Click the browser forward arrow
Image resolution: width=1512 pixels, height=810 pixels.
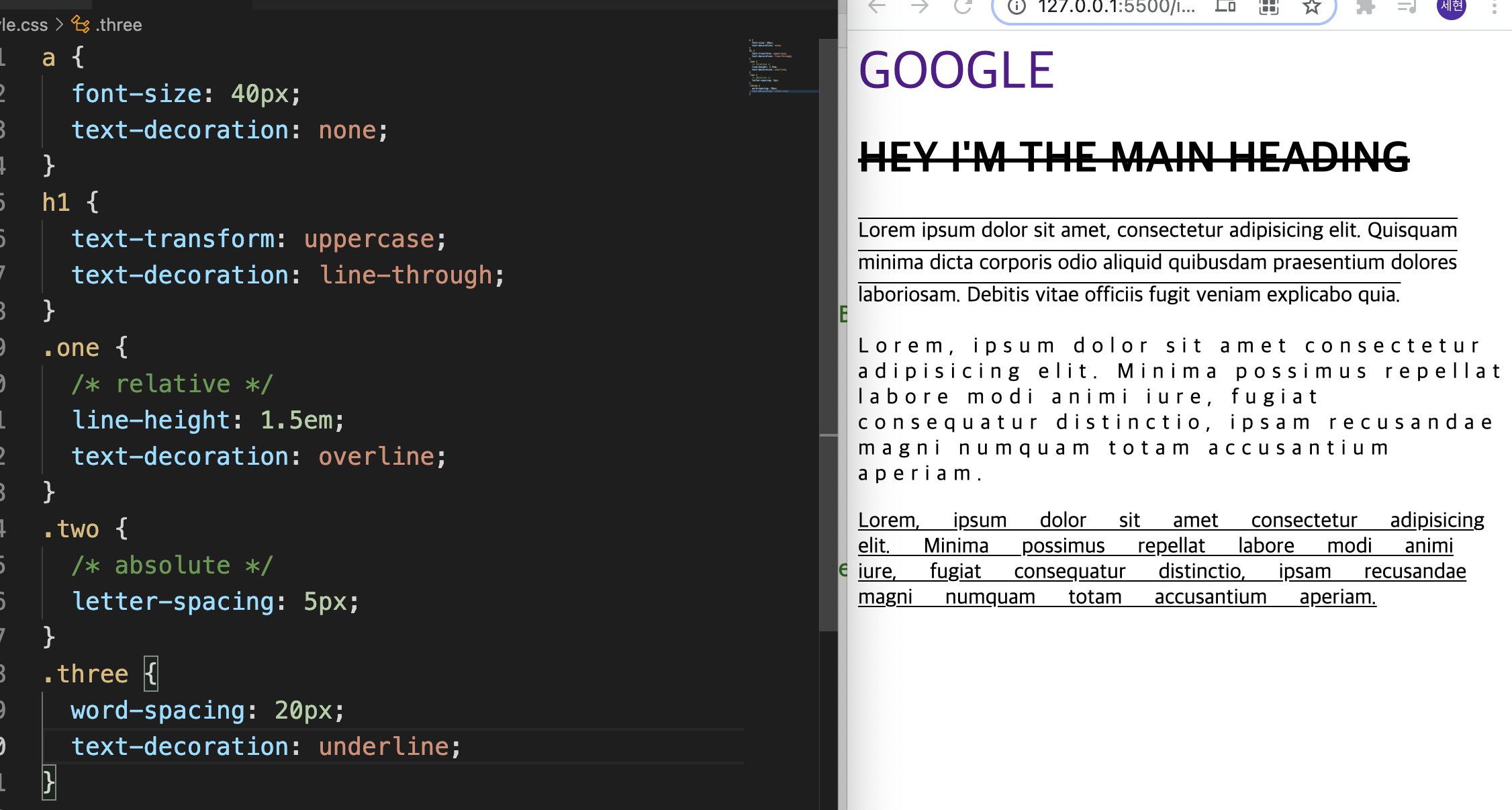click(920, 7)
